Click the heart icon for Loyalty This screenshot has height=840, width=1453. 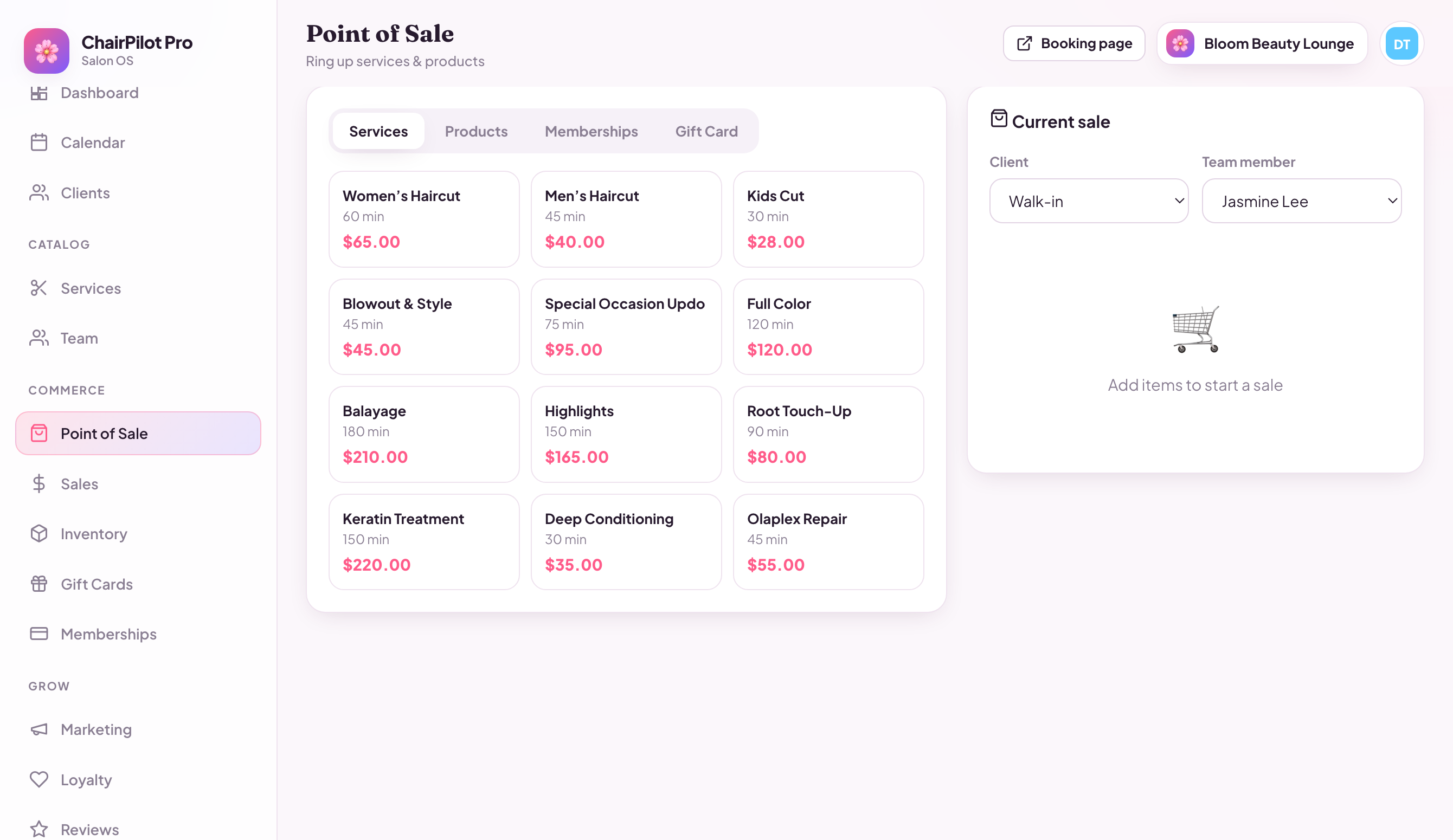[x=38, y=779]
